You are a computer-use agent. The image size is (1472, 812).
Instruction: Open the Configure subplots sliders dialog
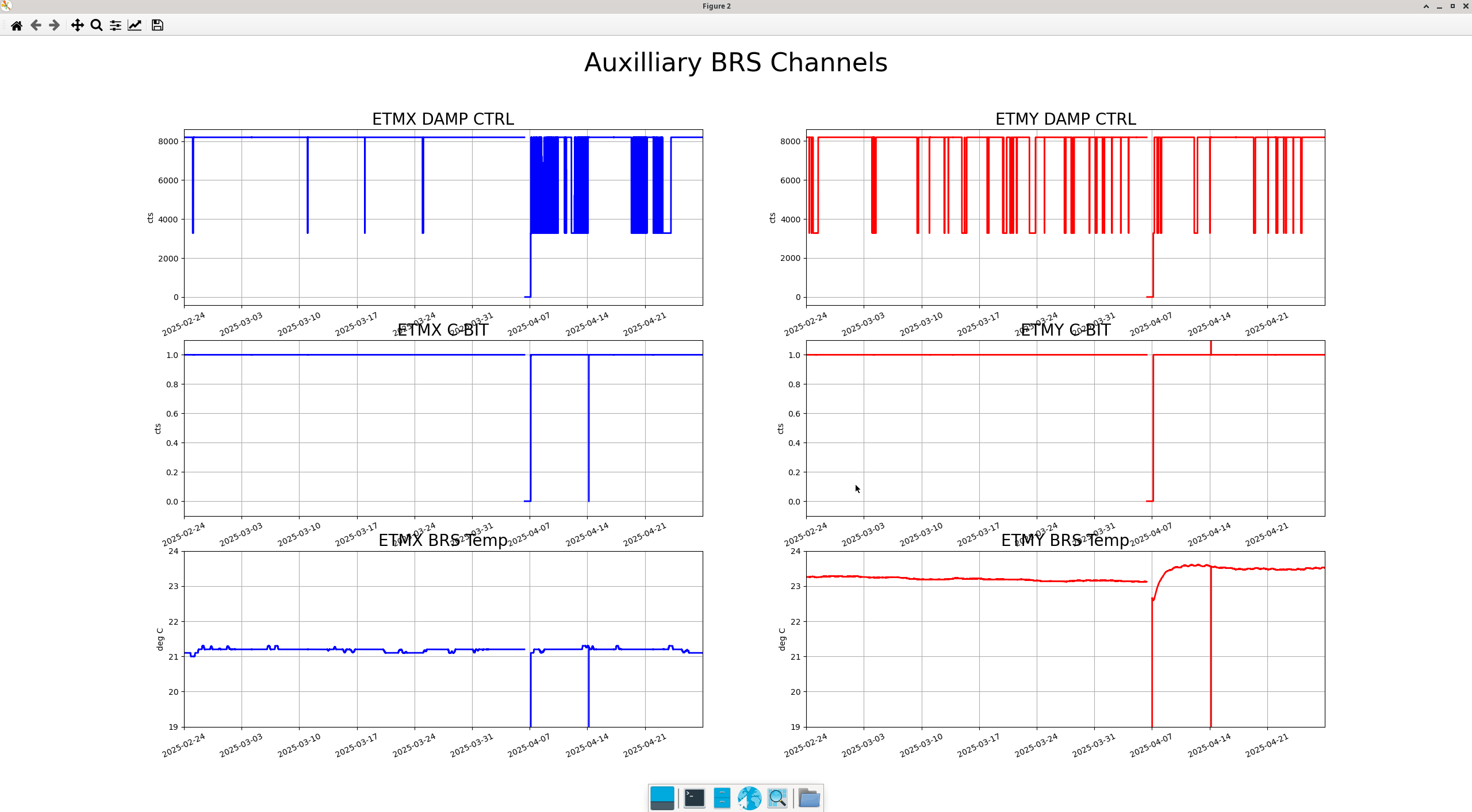pos(116,25)
